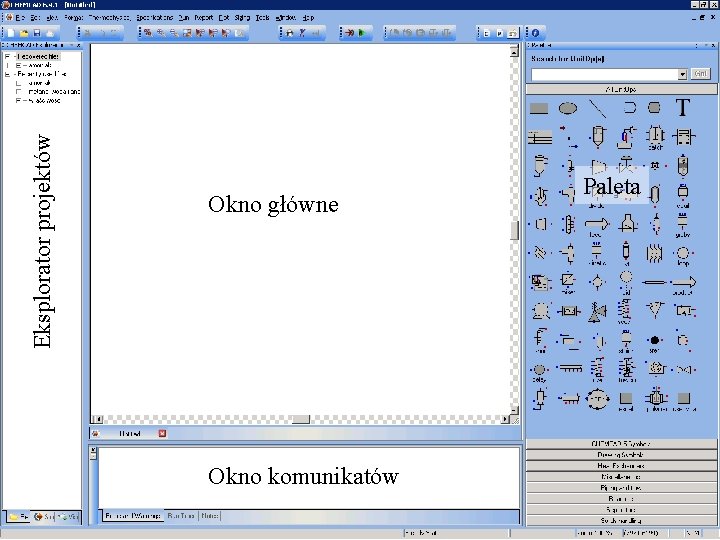
Task: Click the New file toolbar icon
Action: [11, 33]
